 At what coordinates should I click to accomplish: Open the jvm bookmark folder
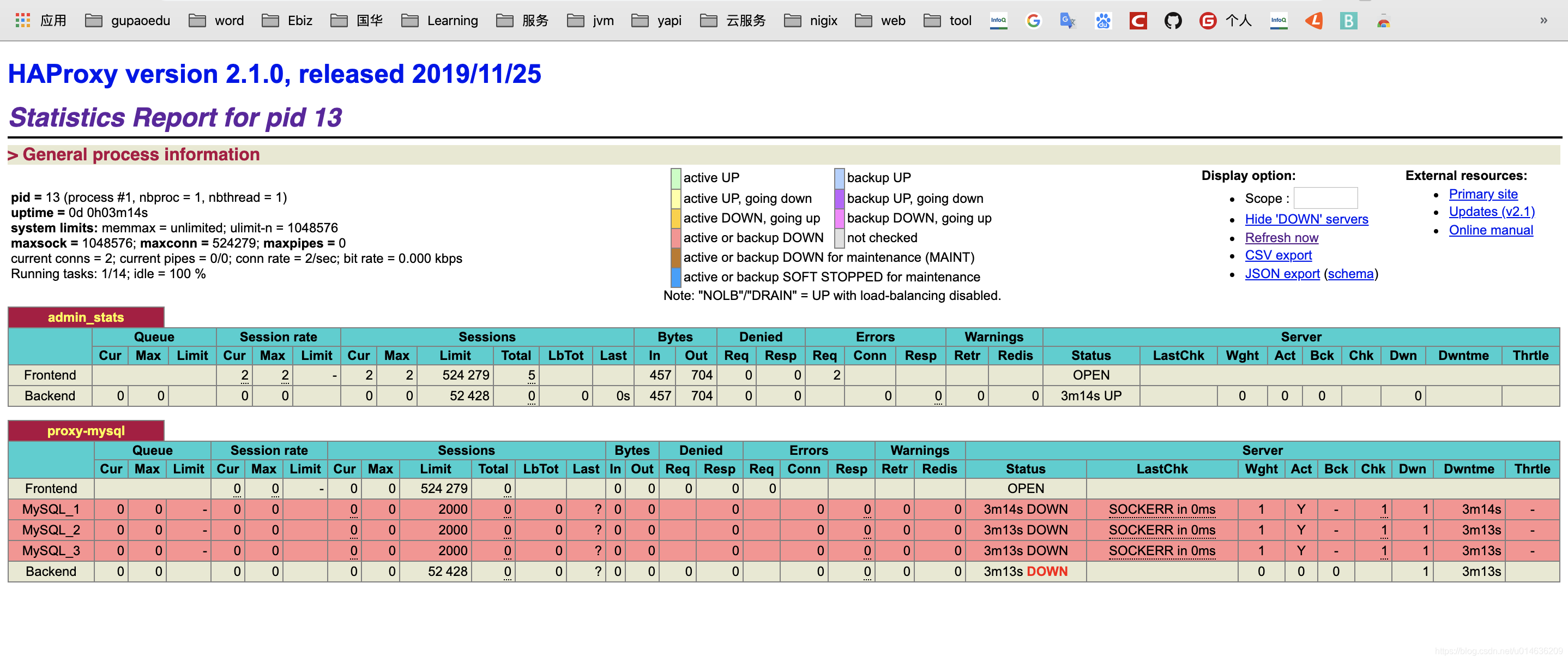coord(590,21)
